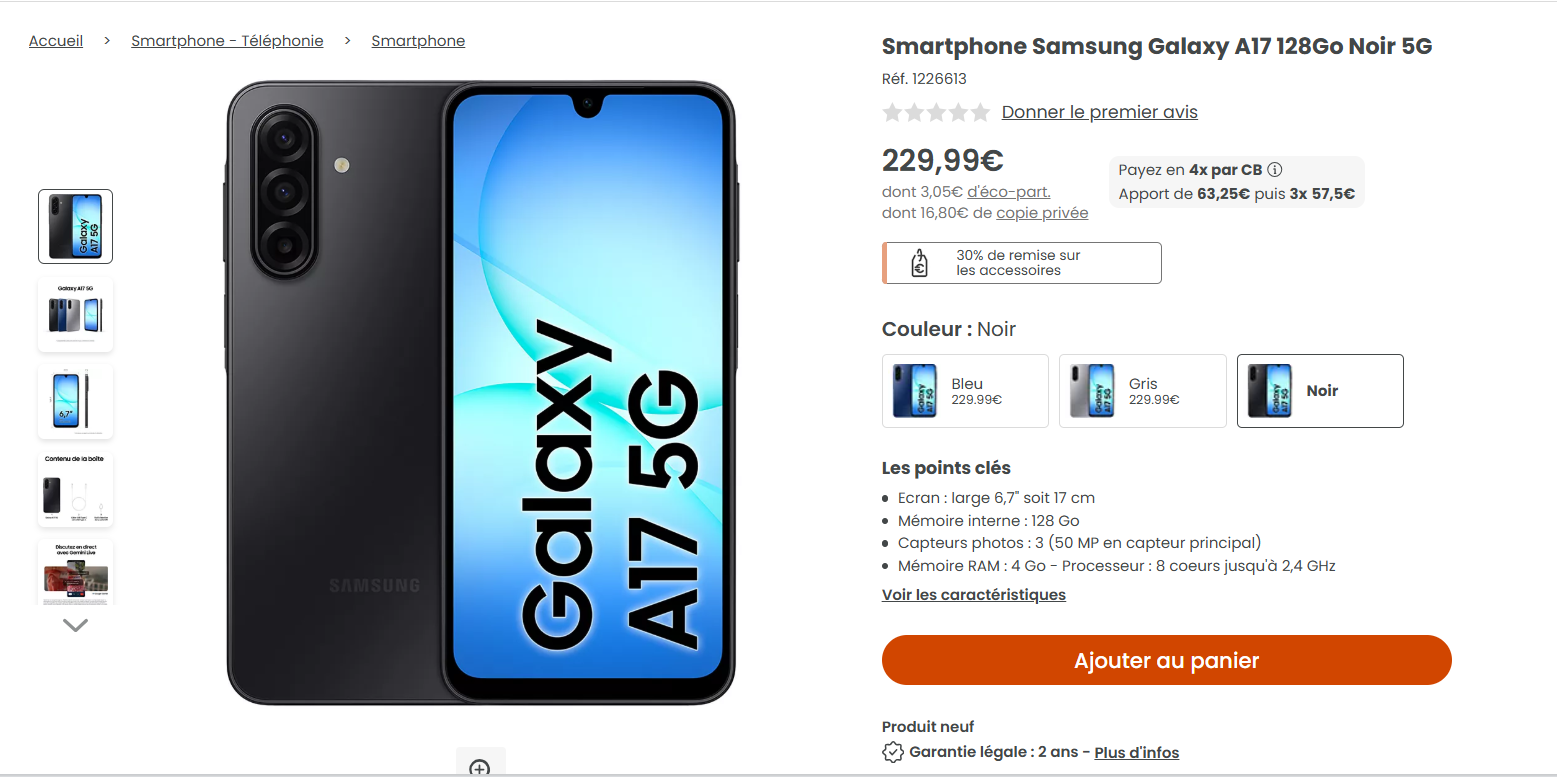The width and height of the screenshot is (1557, 777).
Task: Click the zoom magnifier icon below phone image
Action: click(480, 765)
